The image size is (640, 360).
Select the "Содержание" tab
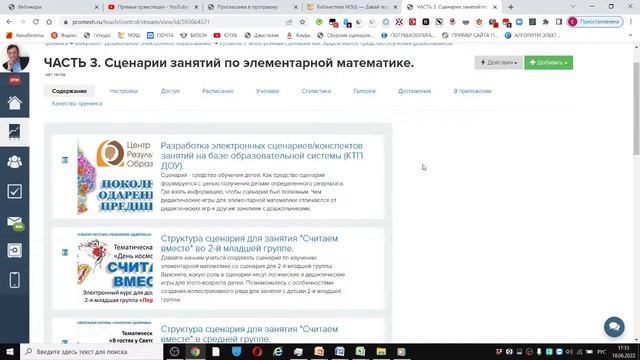coord(69,91)
